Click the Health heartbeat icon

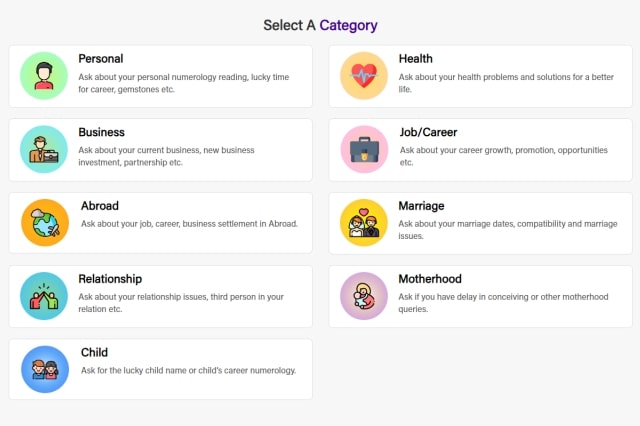364,76
